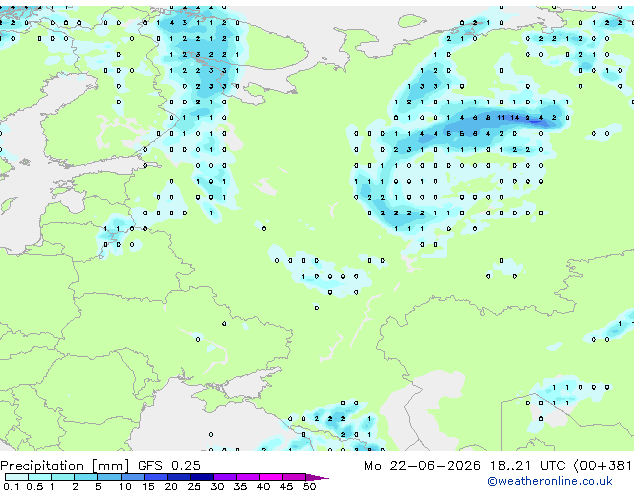The image size is (634, 490).
Task: Click the legend swatch between 0.5 and 1
Action: (40, 477)
